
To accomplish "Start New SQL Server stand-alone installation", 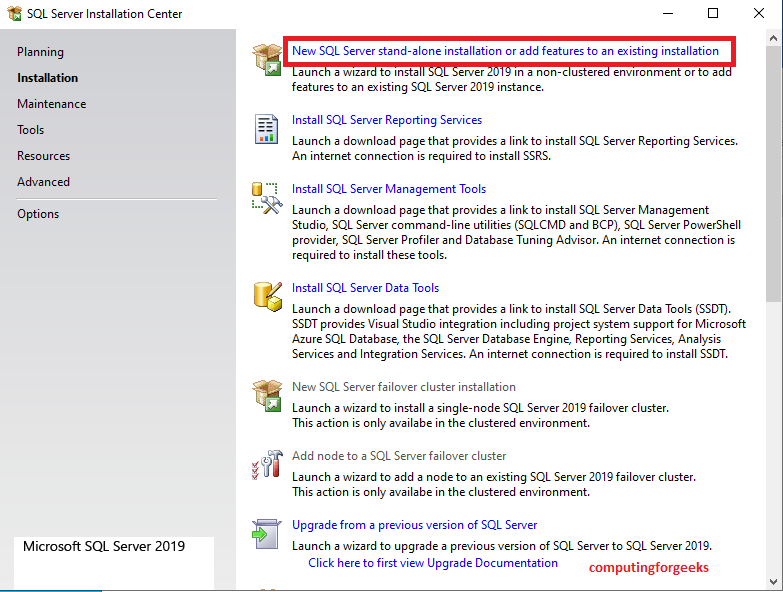I will pos(505,51).
